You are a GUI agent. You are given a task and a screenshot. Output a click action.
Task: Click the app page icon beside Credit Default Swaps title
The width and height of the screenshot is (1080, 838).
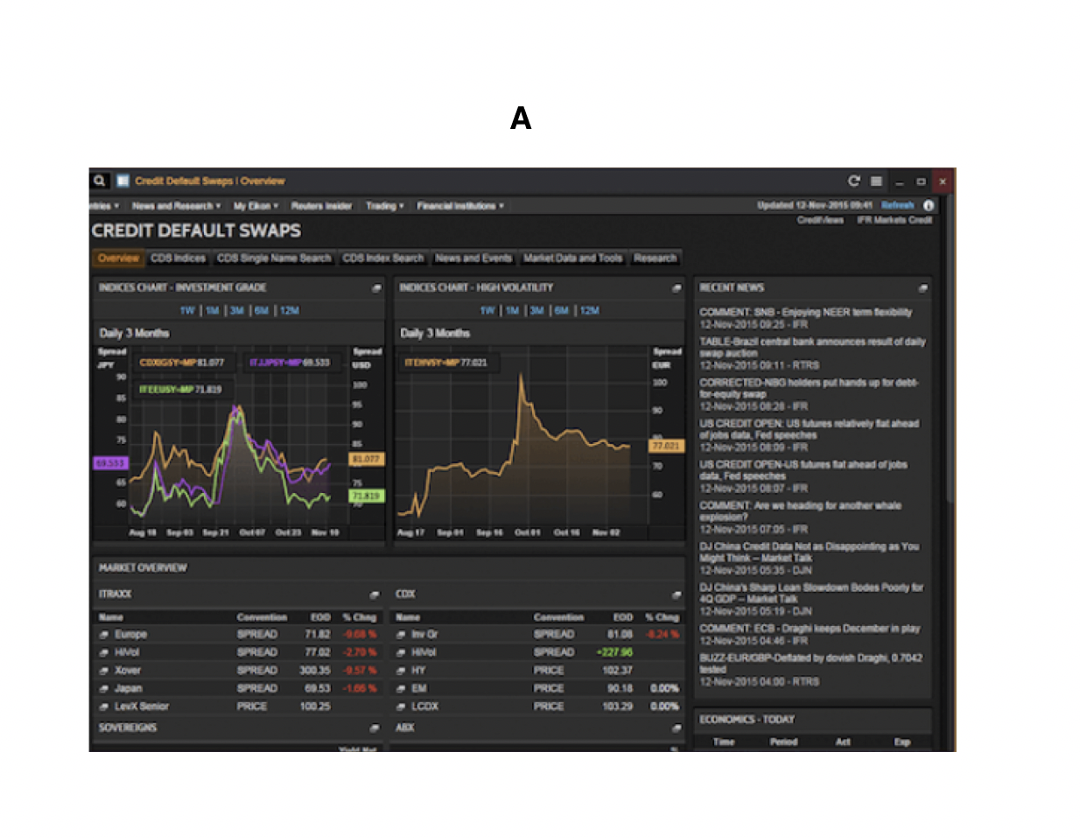[123, 180]
